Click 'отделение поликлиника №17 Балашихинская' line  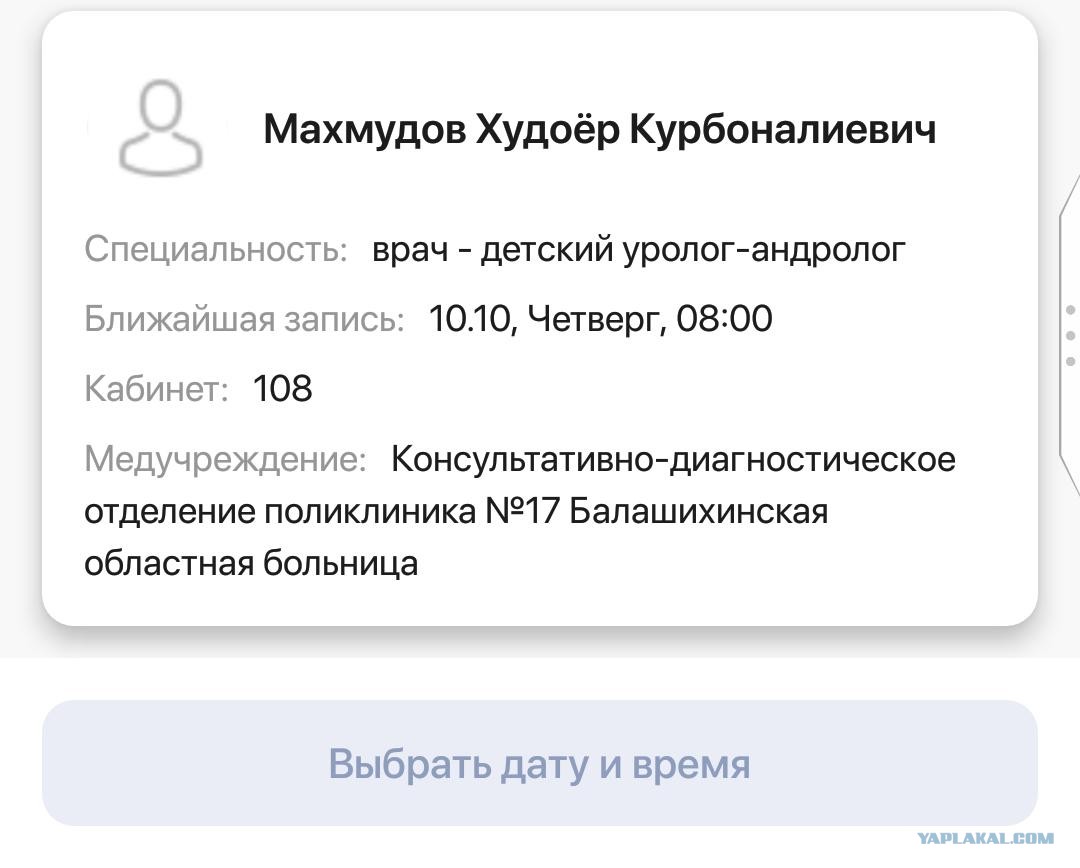point(456,511)
